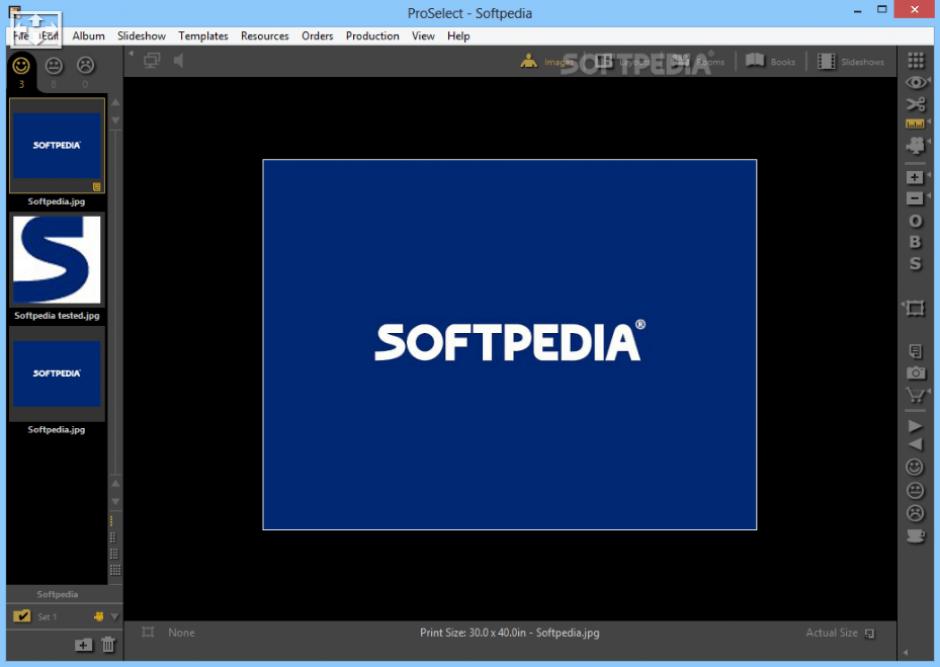Click the None crop label
The height and width of the screenshot is (667, 940).
pos(182,633)
